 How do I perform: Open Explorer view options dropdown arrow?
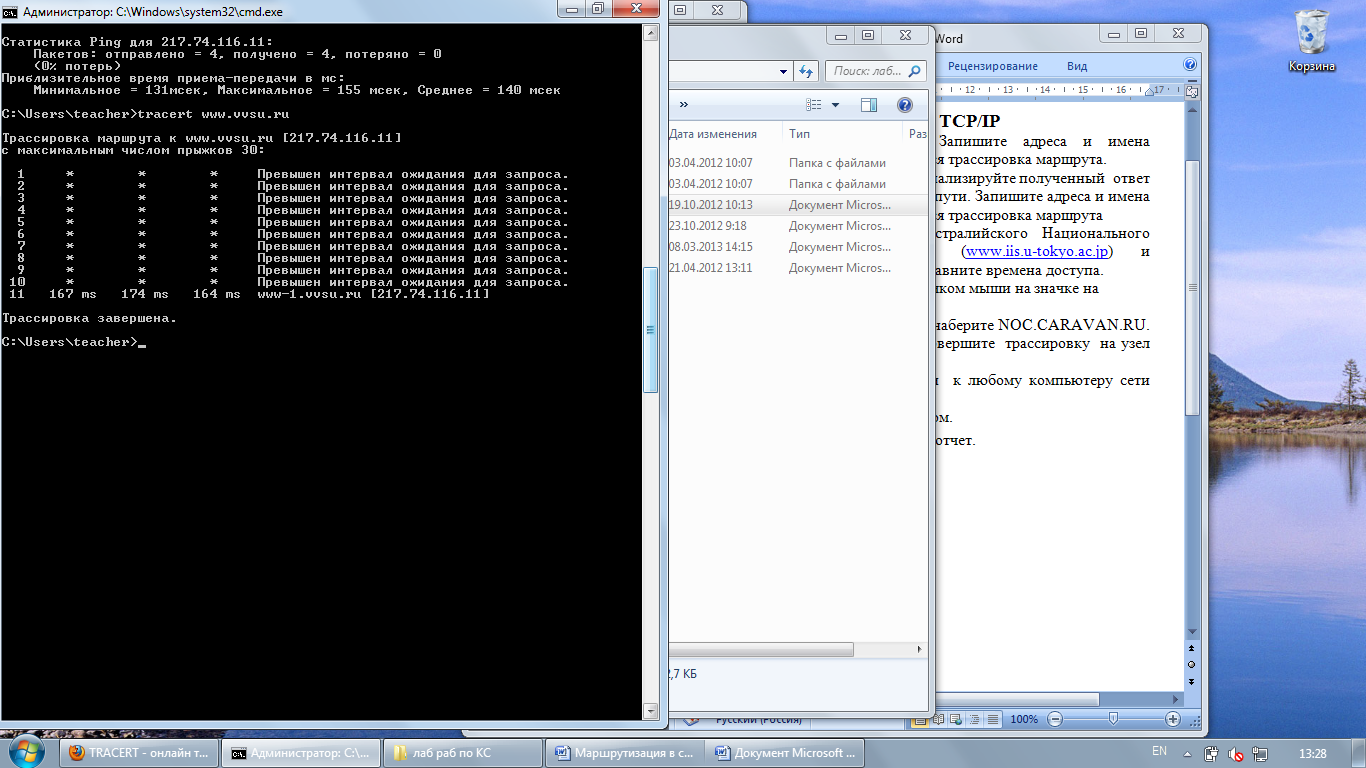tap(836, 105)
